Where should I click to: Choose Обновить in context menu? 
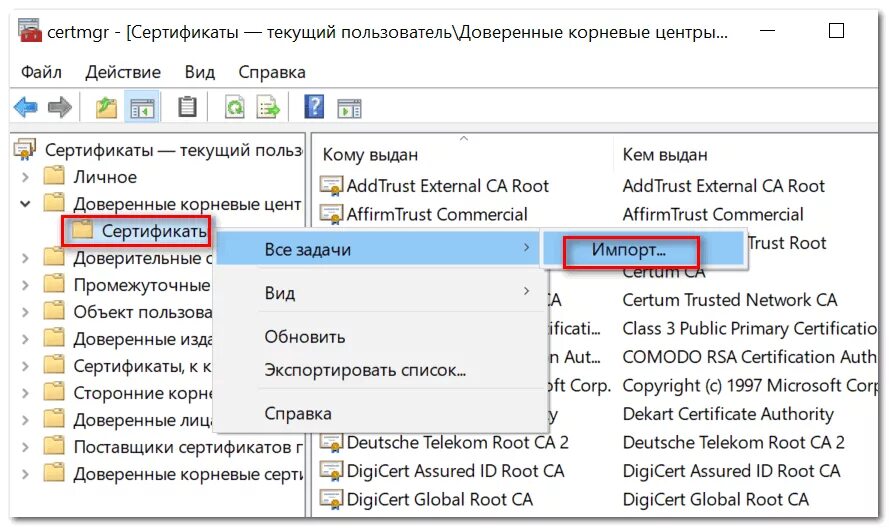click(378, 337)
